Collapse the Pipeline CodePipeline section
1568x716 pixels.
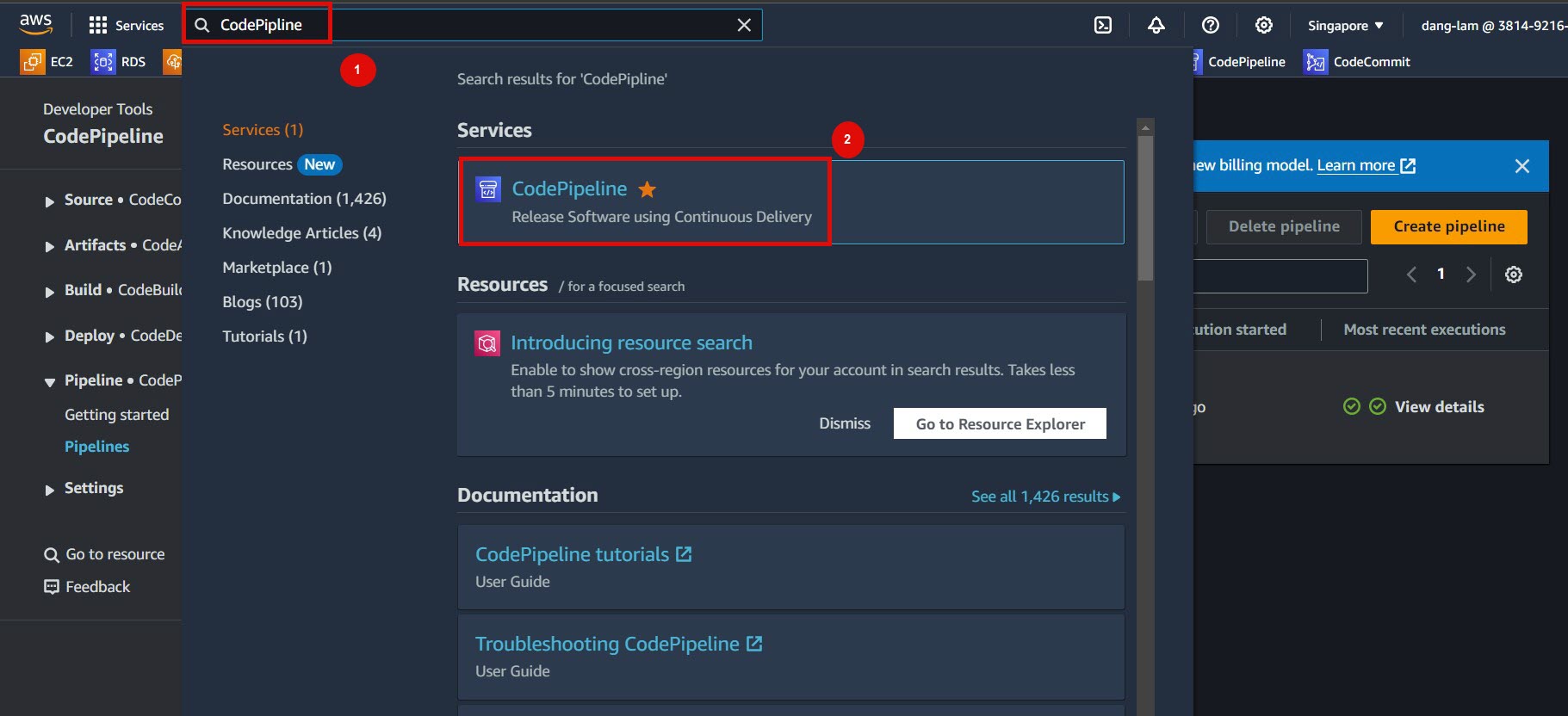coord(49,382)
